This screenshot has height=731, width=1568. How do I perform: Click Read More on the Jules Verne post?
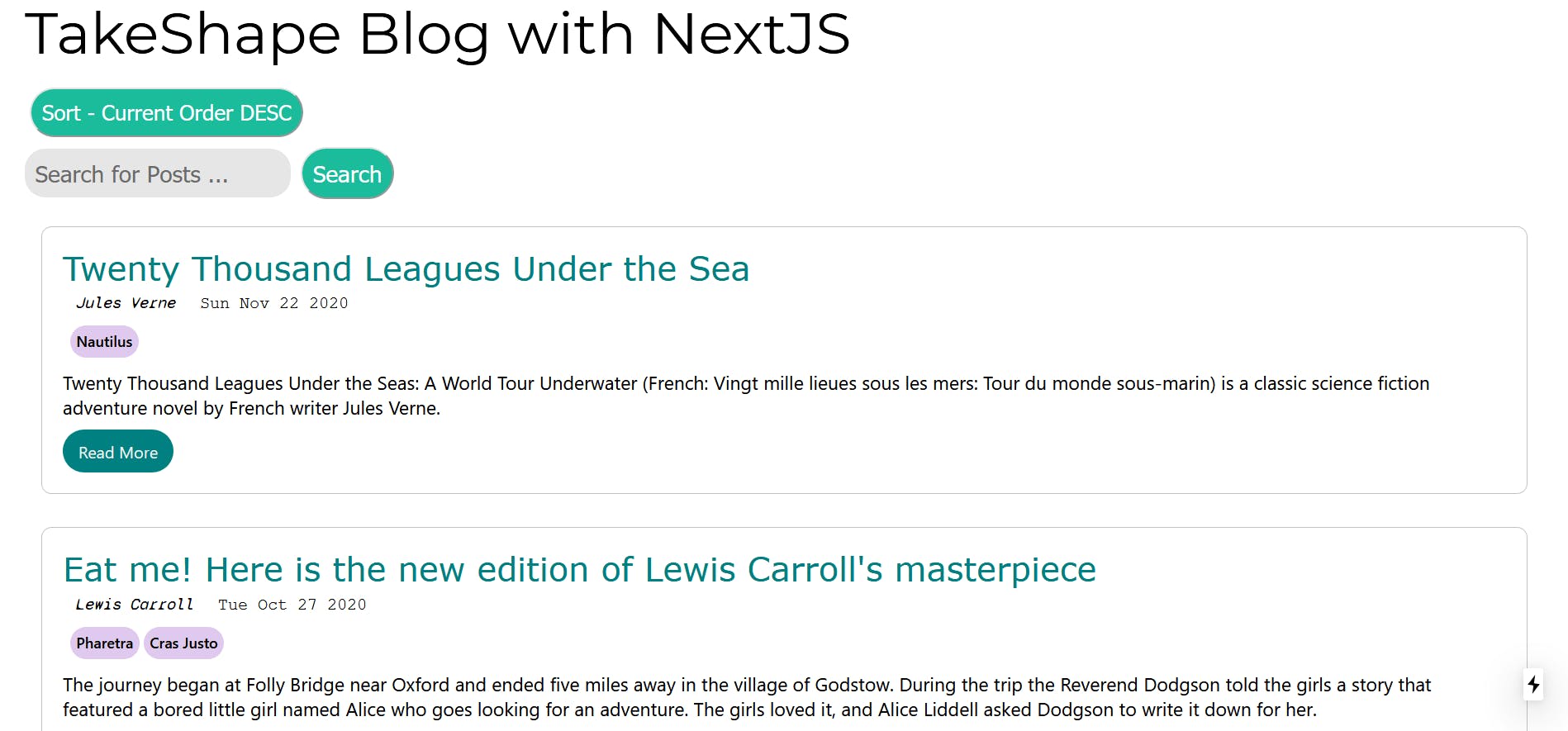[x=118, y=452]
